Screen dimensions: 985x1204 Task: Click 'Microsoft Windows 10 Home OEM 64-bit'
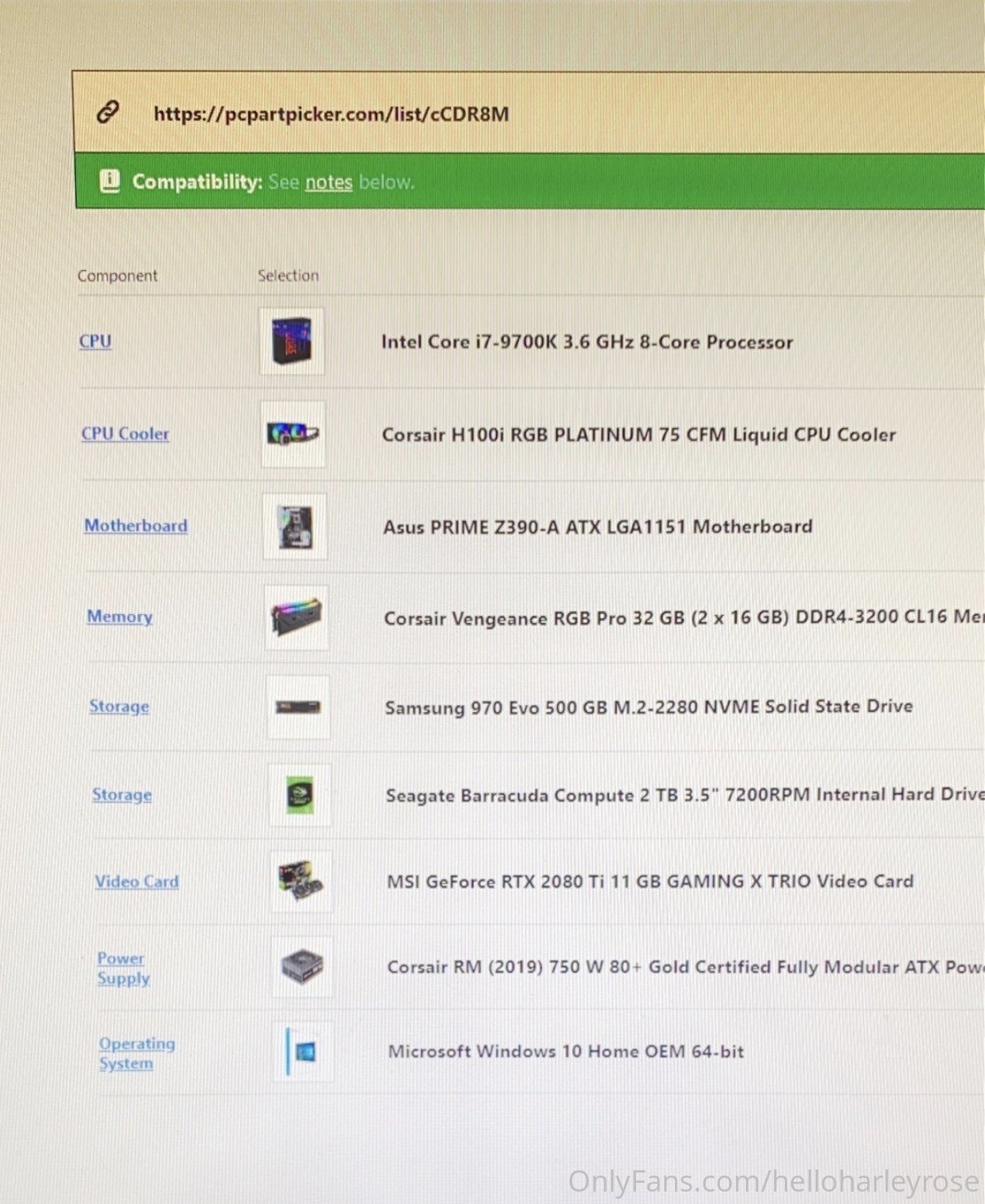click(566, 1052)
